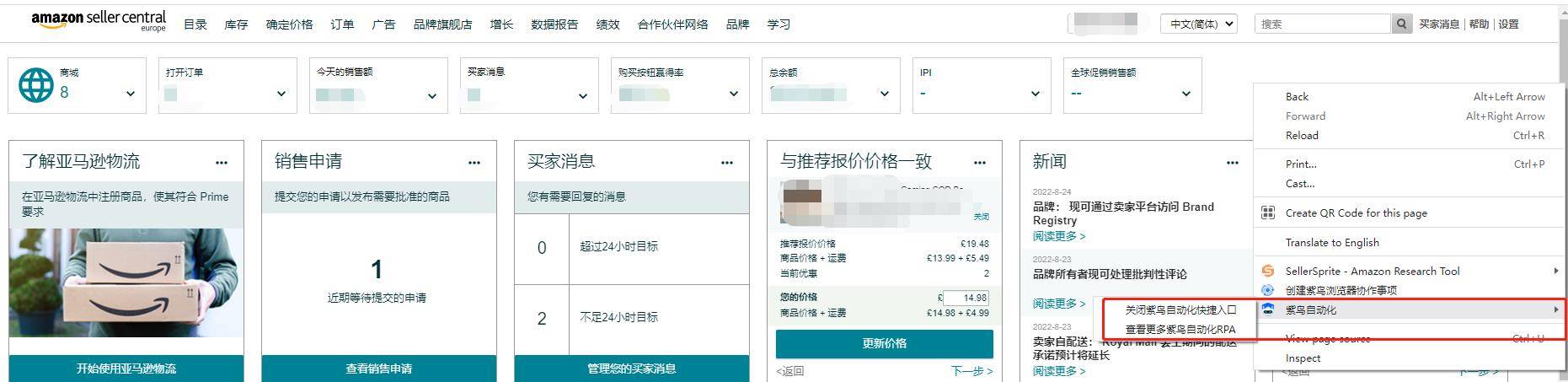This screenshot has height=382, width=1568.
Task: Expand the 购买按钮赢得率 dropdown
Action: [734, 94]
